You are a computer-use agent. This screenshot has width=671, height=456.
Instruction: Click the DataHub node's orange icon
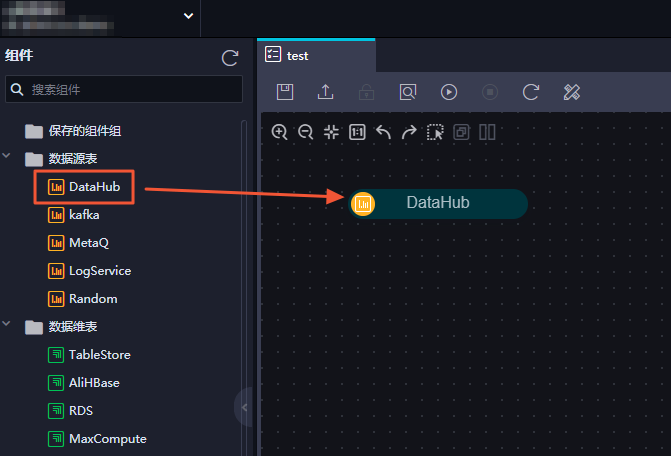click(363, 204)
